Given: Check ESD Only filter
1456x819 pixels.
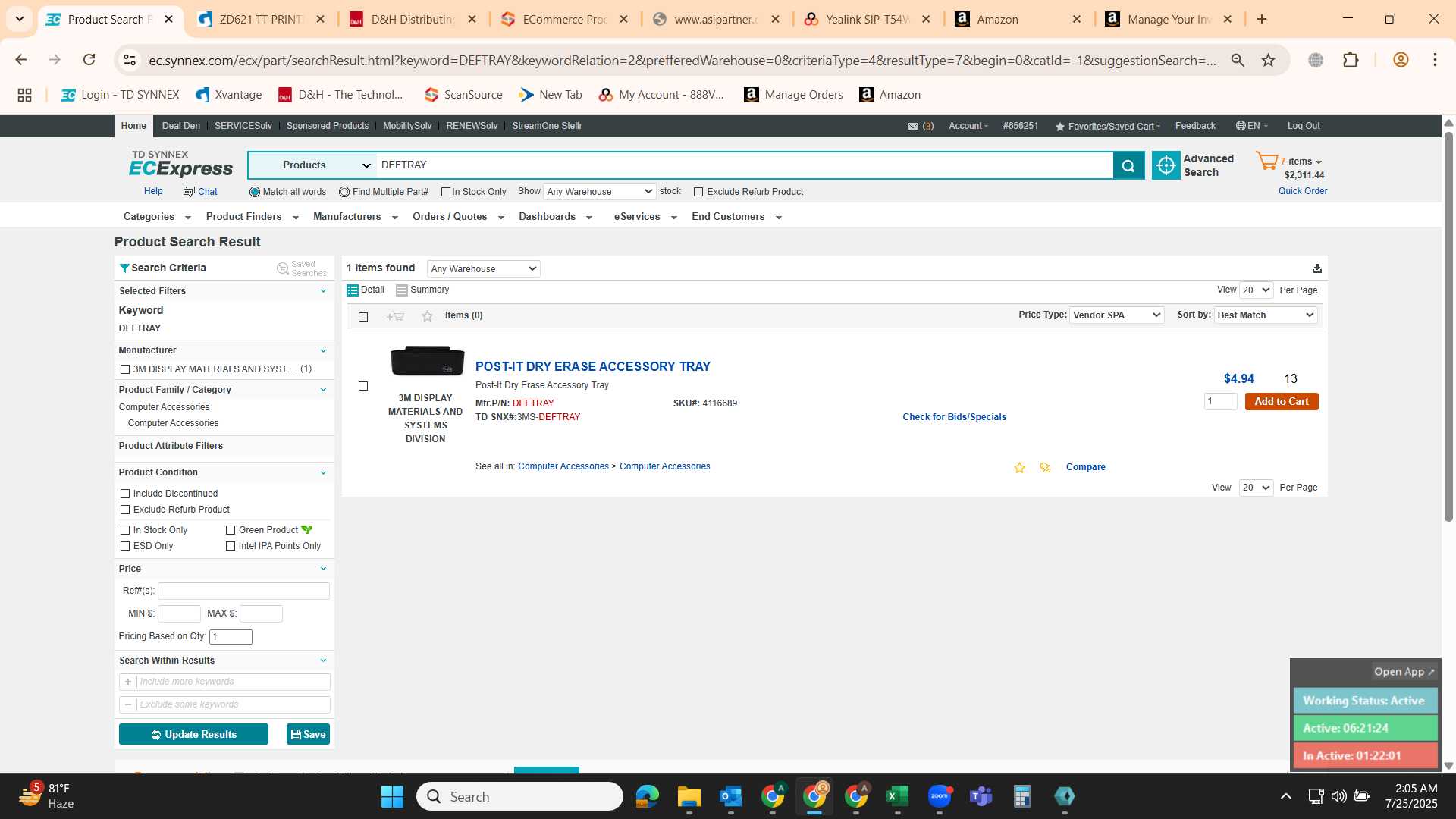Looking at the screenshot, I should click(x=125, y=546).
